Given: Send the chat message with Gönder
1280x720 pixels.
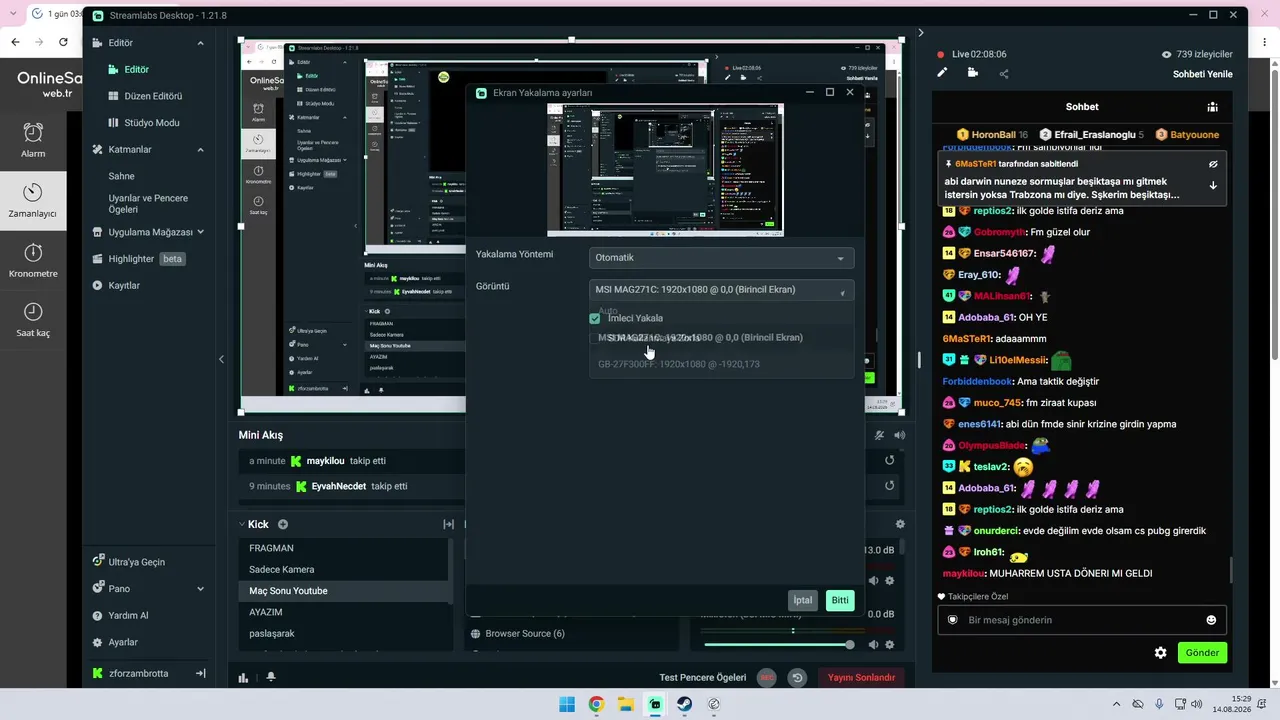Looking at the screenshot, I should tap(1202, 653).
